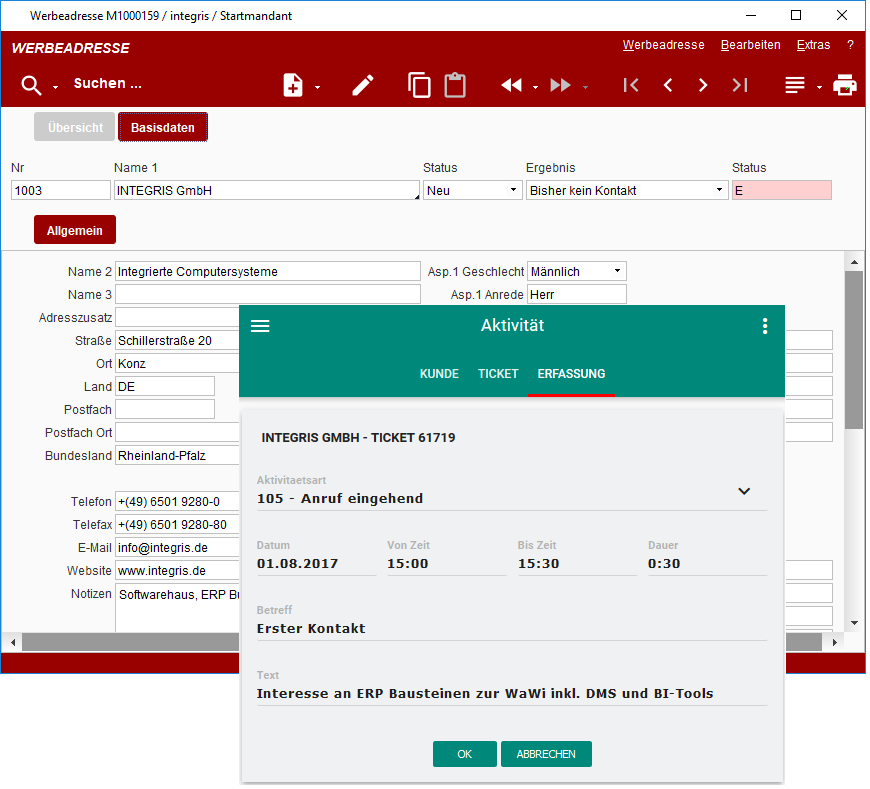Go to the previous record

668,85
